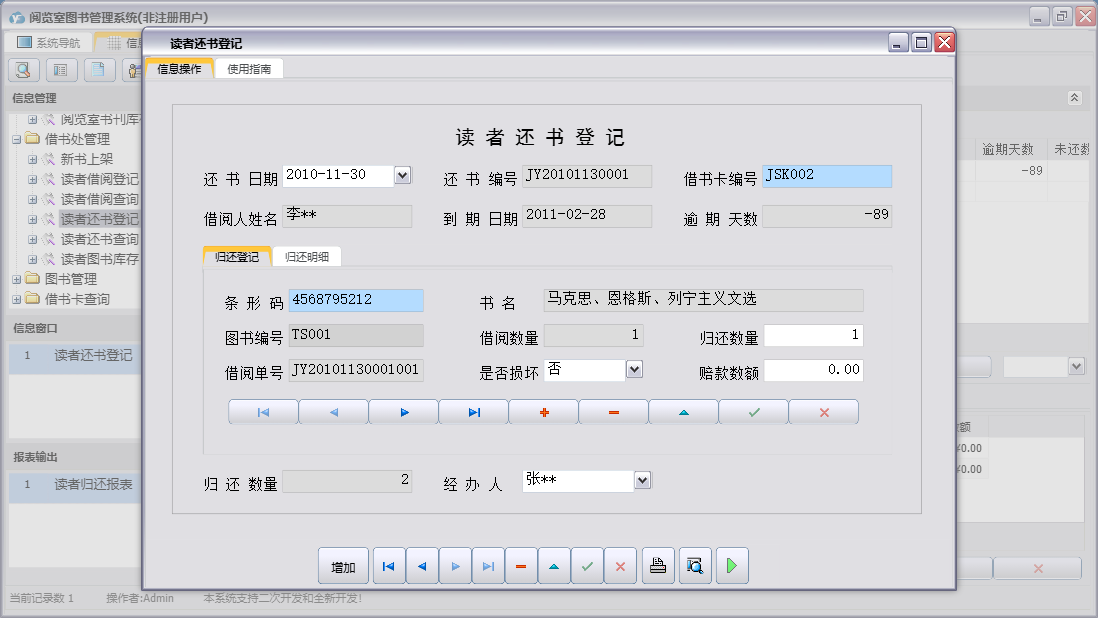Select the print icon in the bottom toolbar

[x=658, y=565]
